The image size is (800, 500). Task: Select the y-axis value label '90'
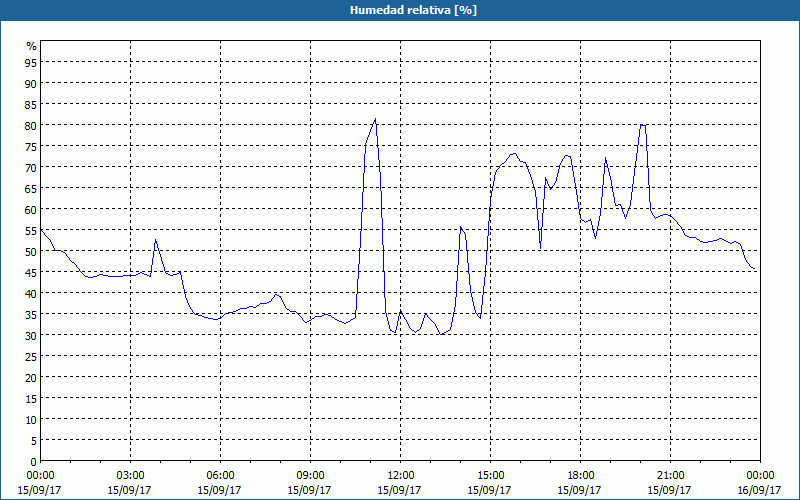(x=31, y=83)
